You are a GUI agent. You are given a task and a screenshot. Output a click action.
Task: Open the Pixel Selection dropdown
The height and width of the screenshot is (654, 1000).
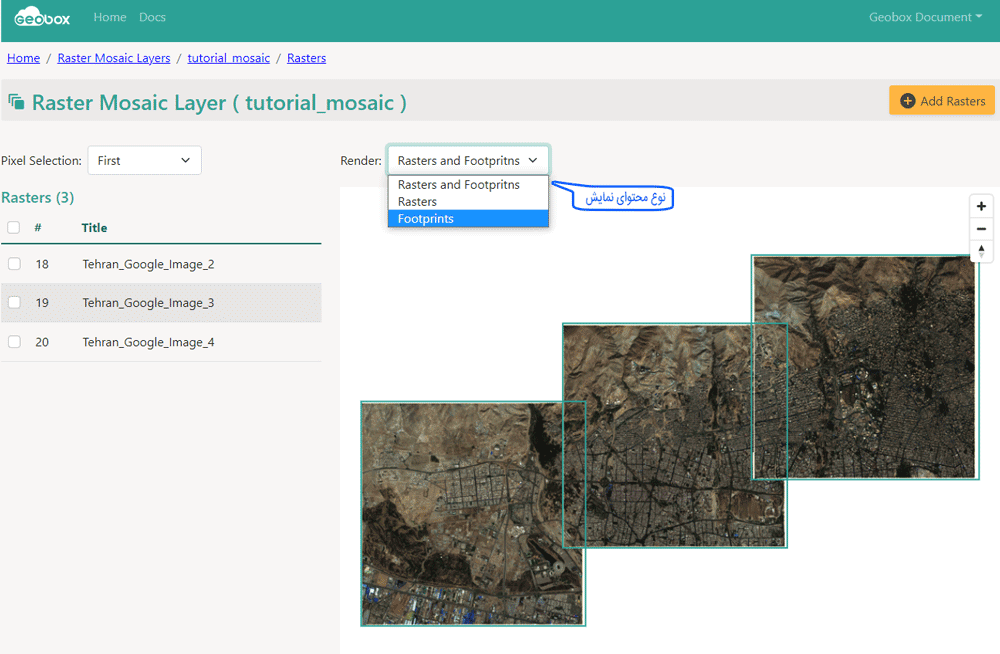(144, 160)
